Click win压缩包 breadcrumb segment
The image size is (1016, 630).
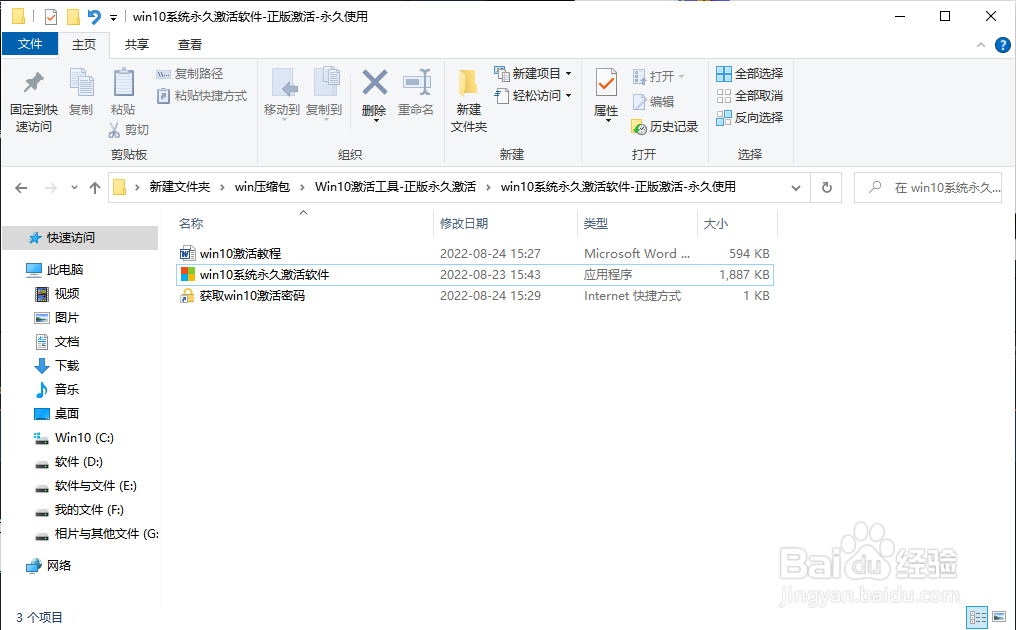click(x=262, y=187)
